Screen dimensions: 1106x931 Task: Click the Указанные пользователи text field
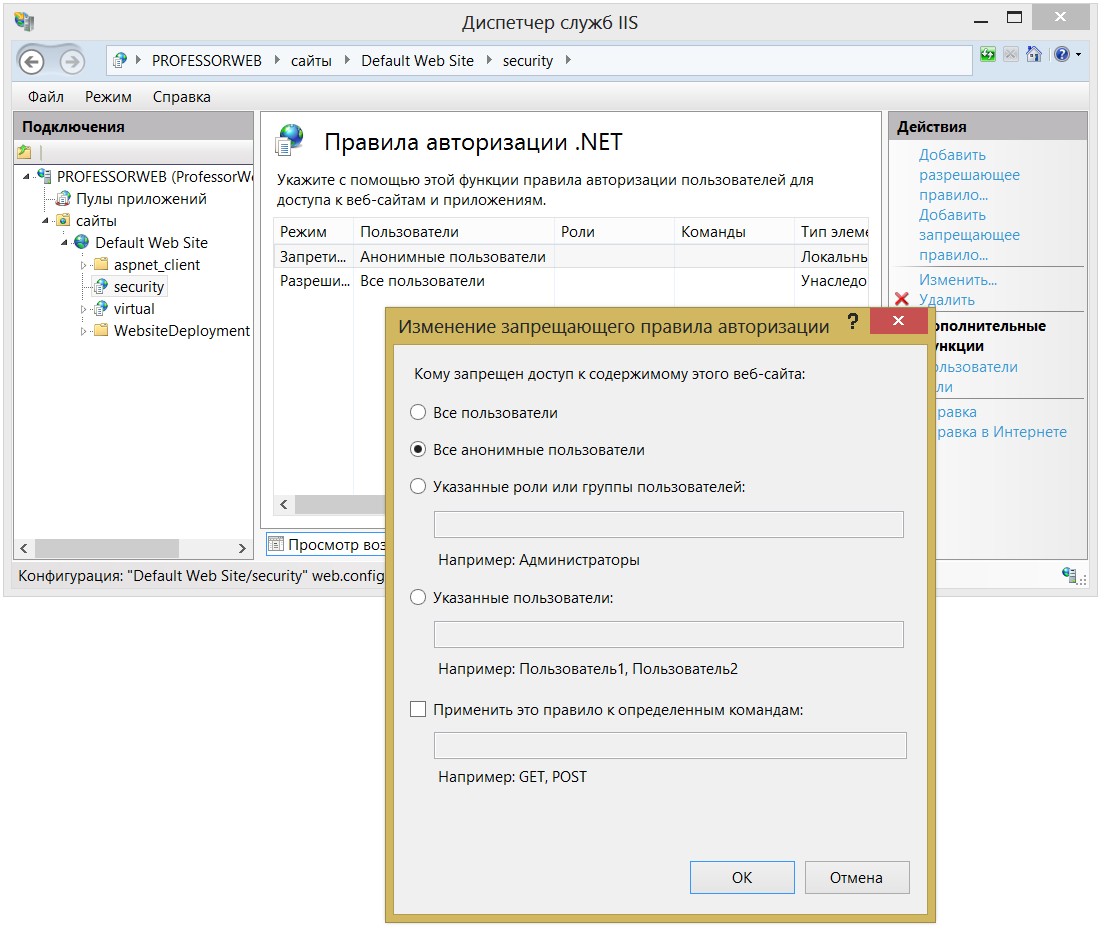coord(669,634)
